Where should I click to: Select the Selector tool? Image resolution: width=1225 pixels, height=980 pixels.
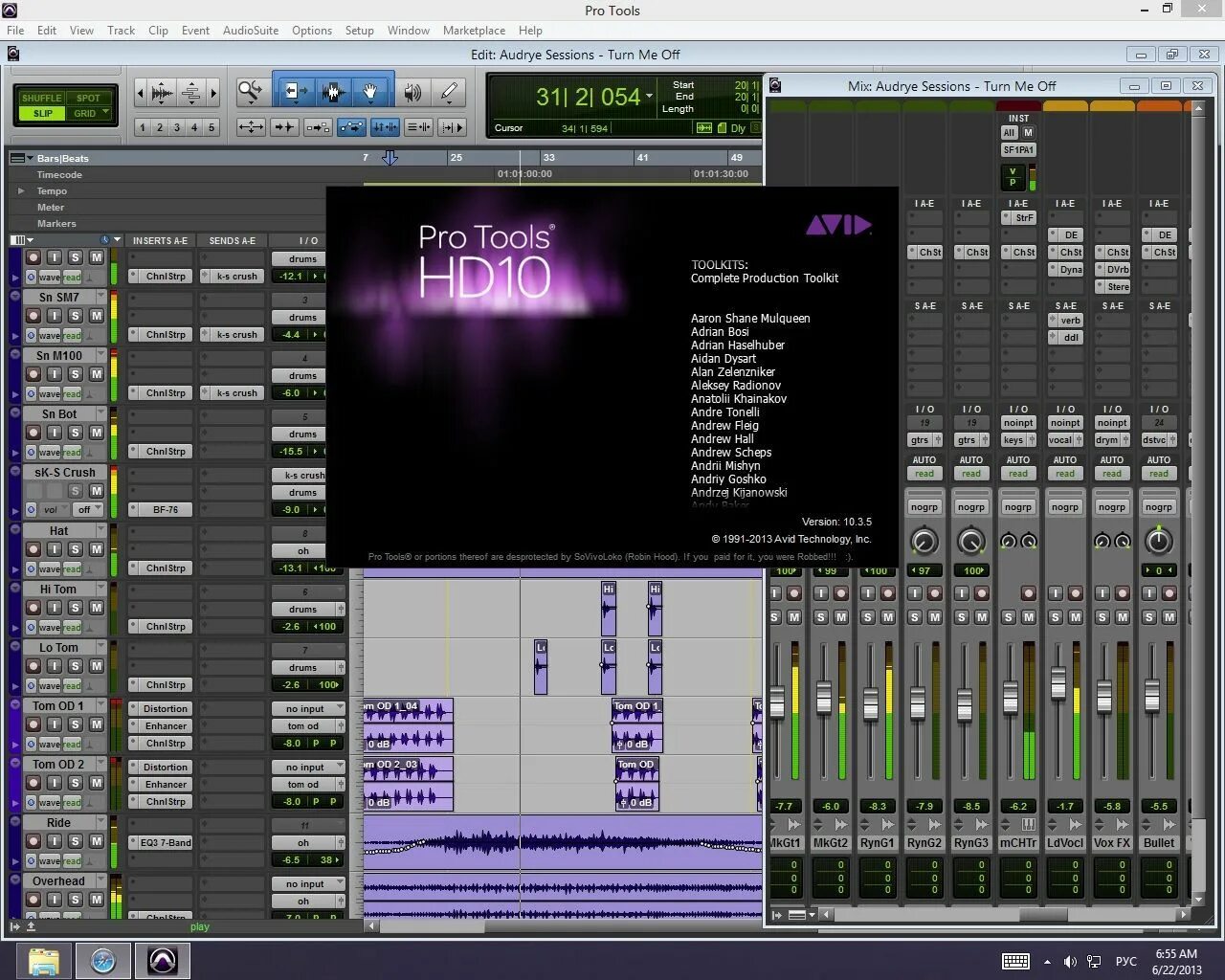333,92
